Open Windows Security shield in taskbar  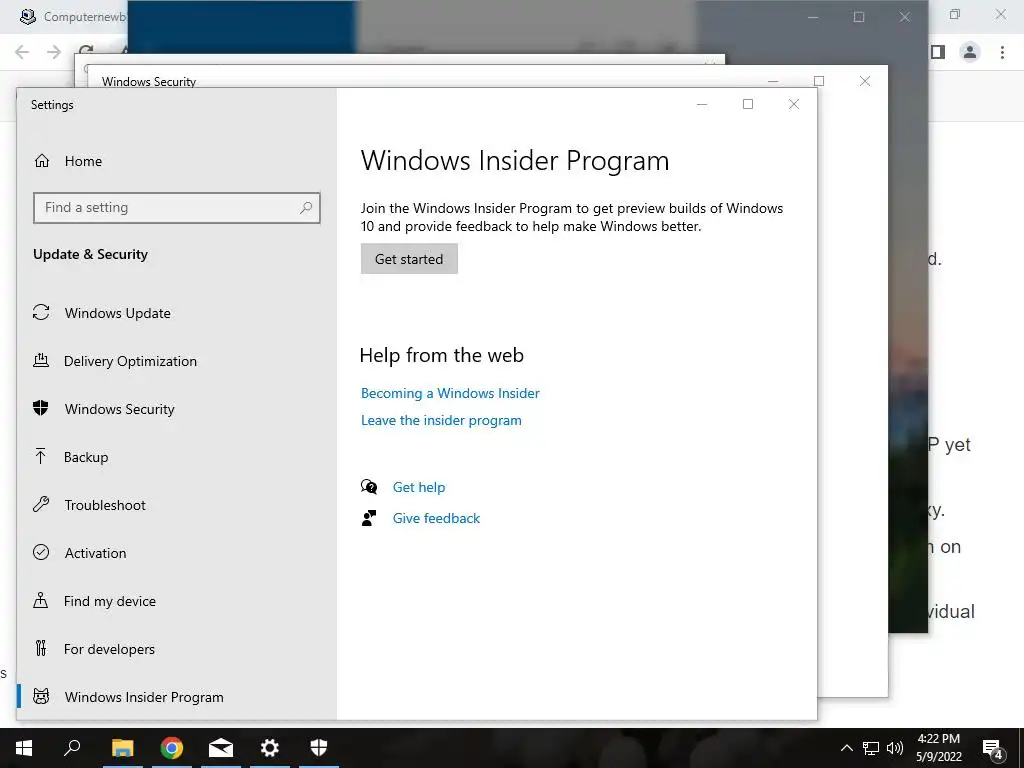(x=319, y=748)
